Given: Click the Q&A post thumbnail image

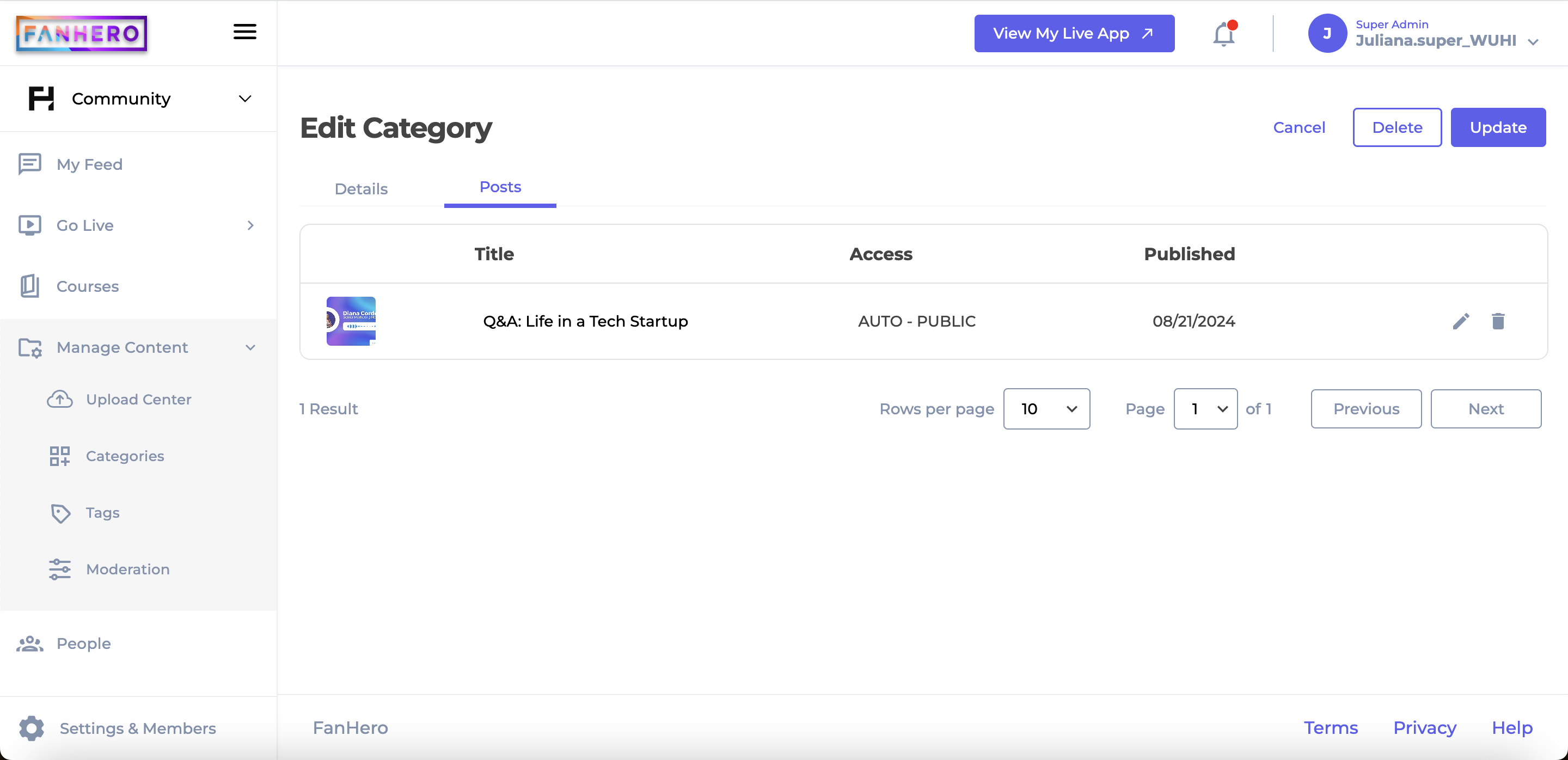Looking at the screenshot, I should [351, 321].
